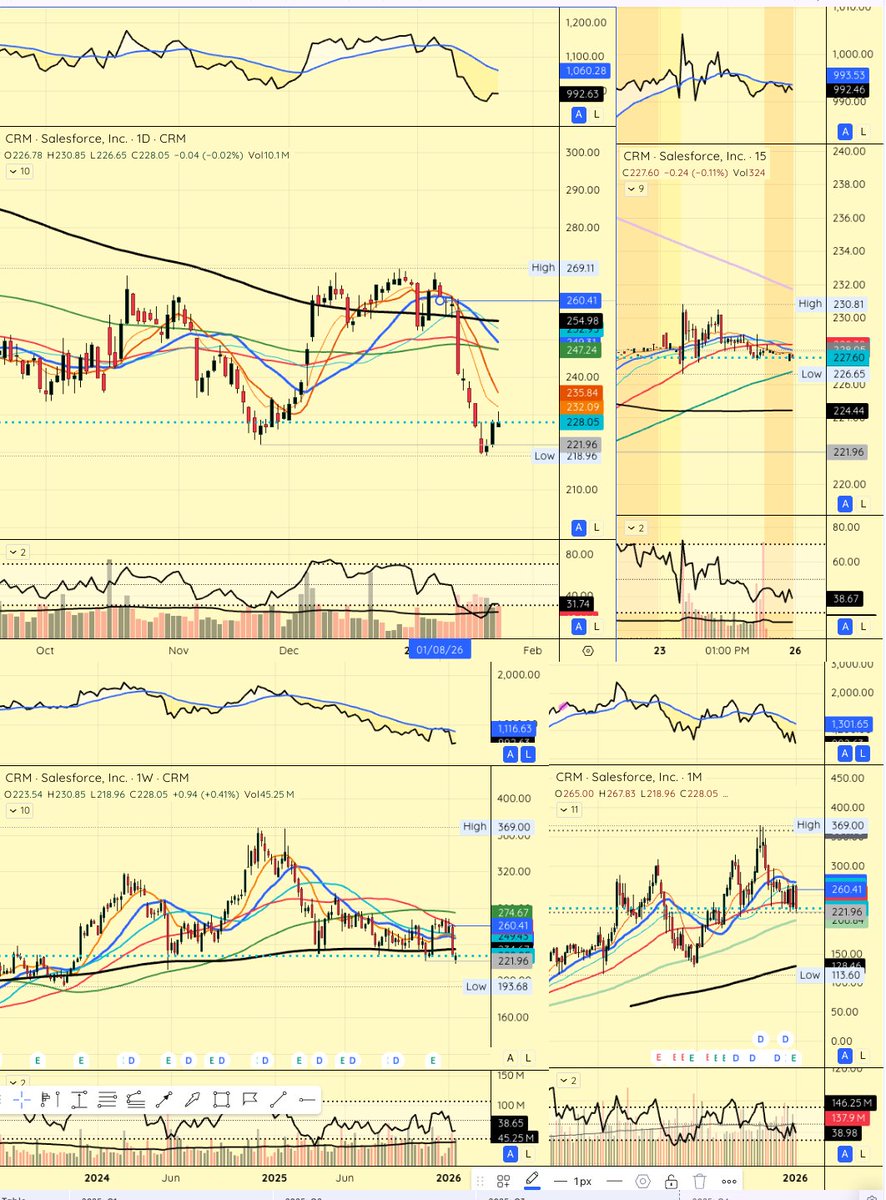Click the CRM Salesforce 1W chart title
This screenshot has width=886, height=1200.
click(97, 777)
